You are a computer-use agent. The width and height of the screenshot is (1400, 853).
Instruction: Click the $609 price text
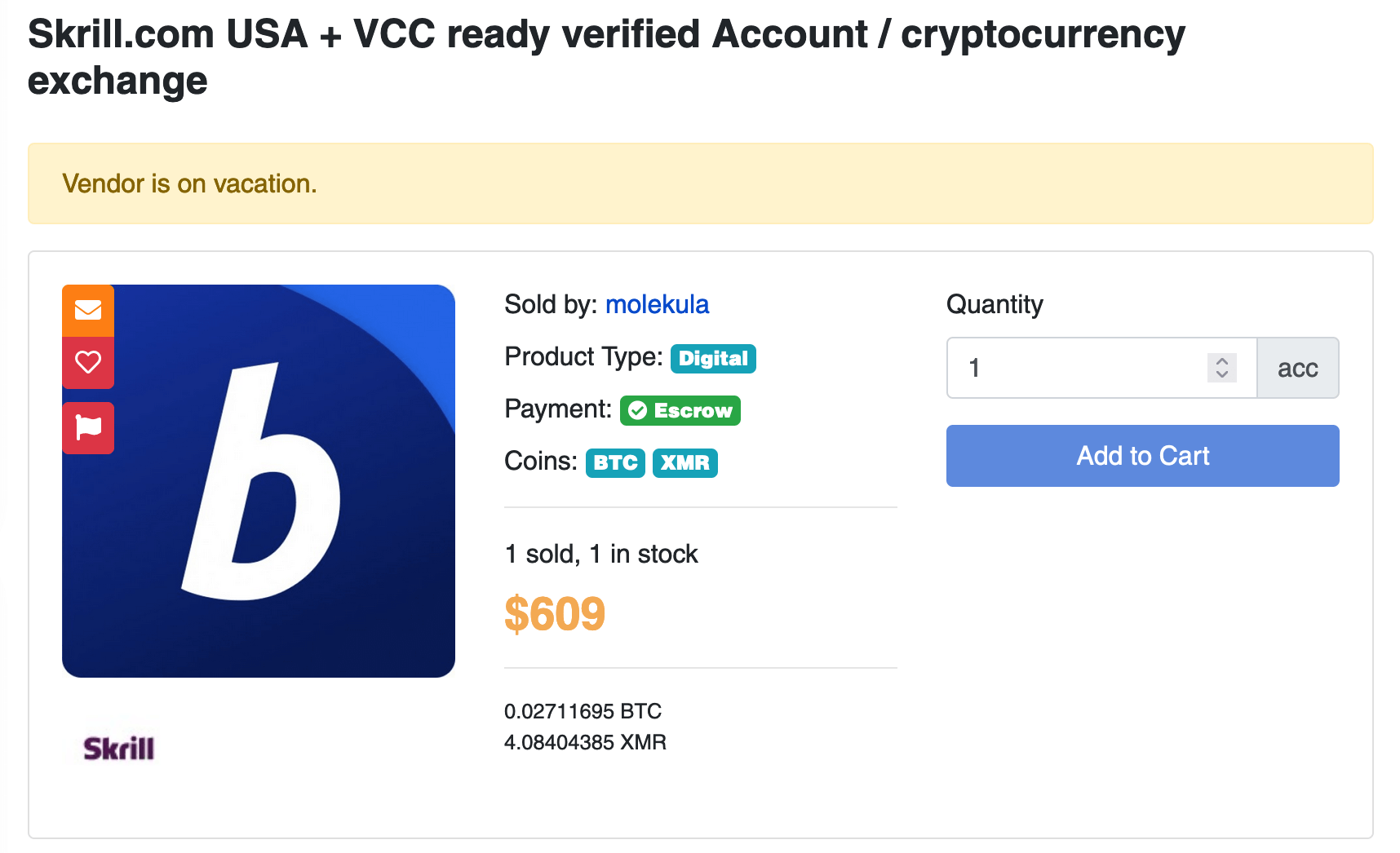point(555,613)
